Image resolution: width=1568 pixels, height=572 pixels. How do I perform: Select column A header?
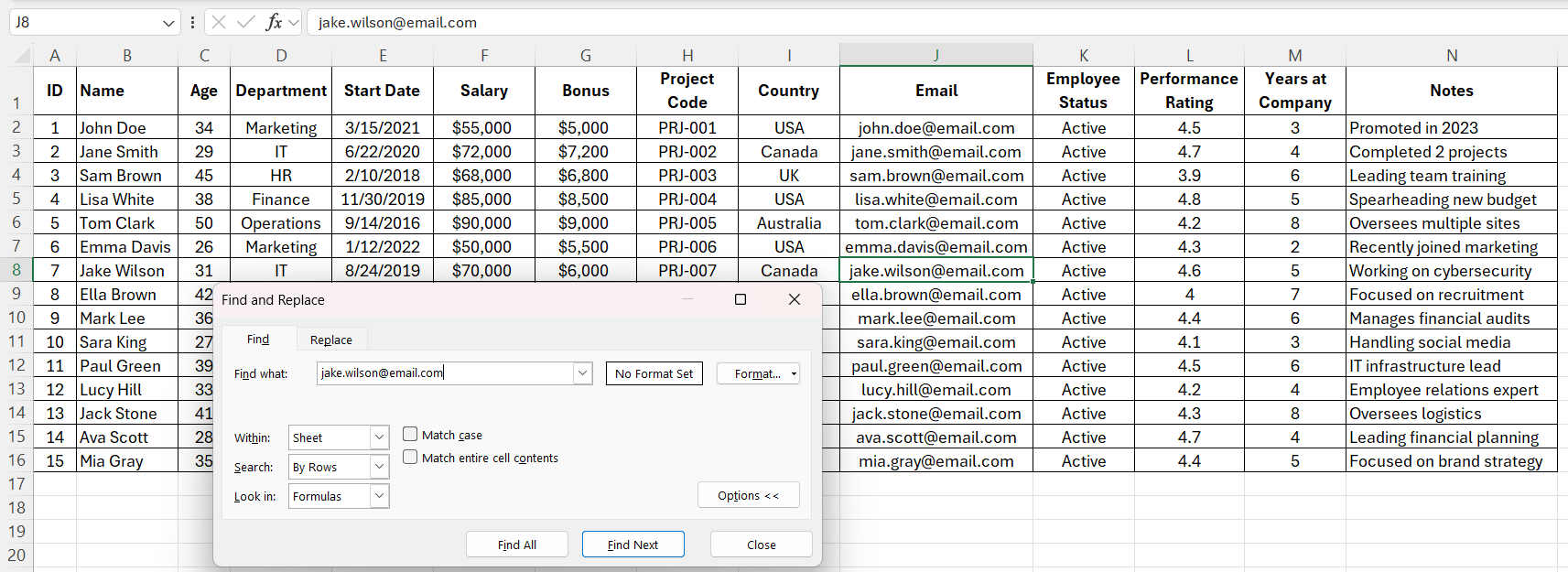(x=55, y=55)
